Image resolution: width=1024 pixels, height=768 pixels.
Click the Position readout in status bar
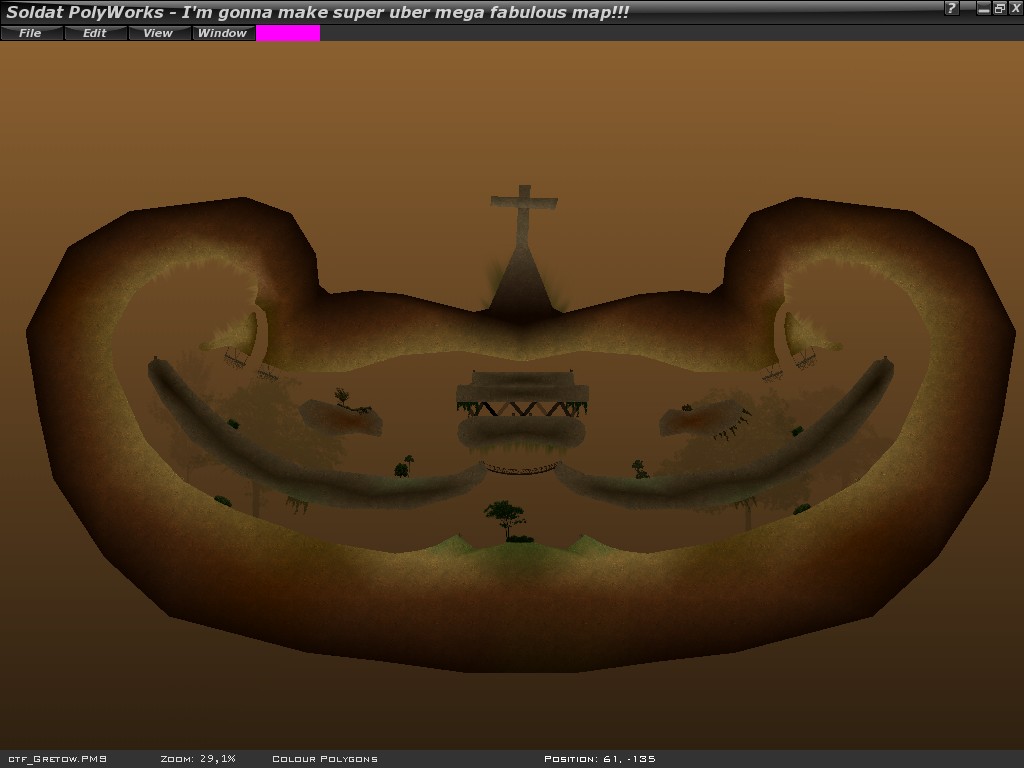click(x=600, y=759)
